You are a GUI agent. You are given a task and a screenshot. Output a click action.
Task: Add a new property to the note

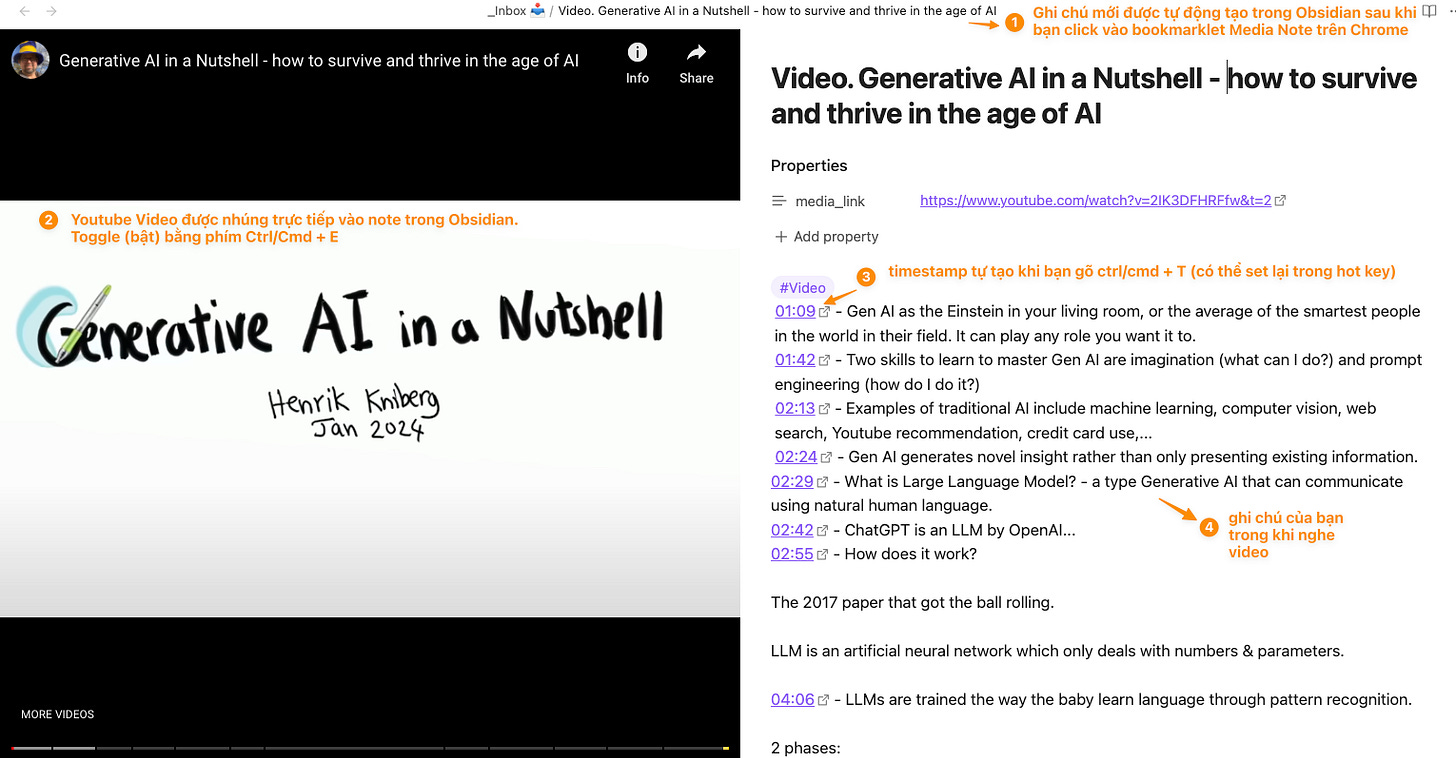[x=826, y=237]
